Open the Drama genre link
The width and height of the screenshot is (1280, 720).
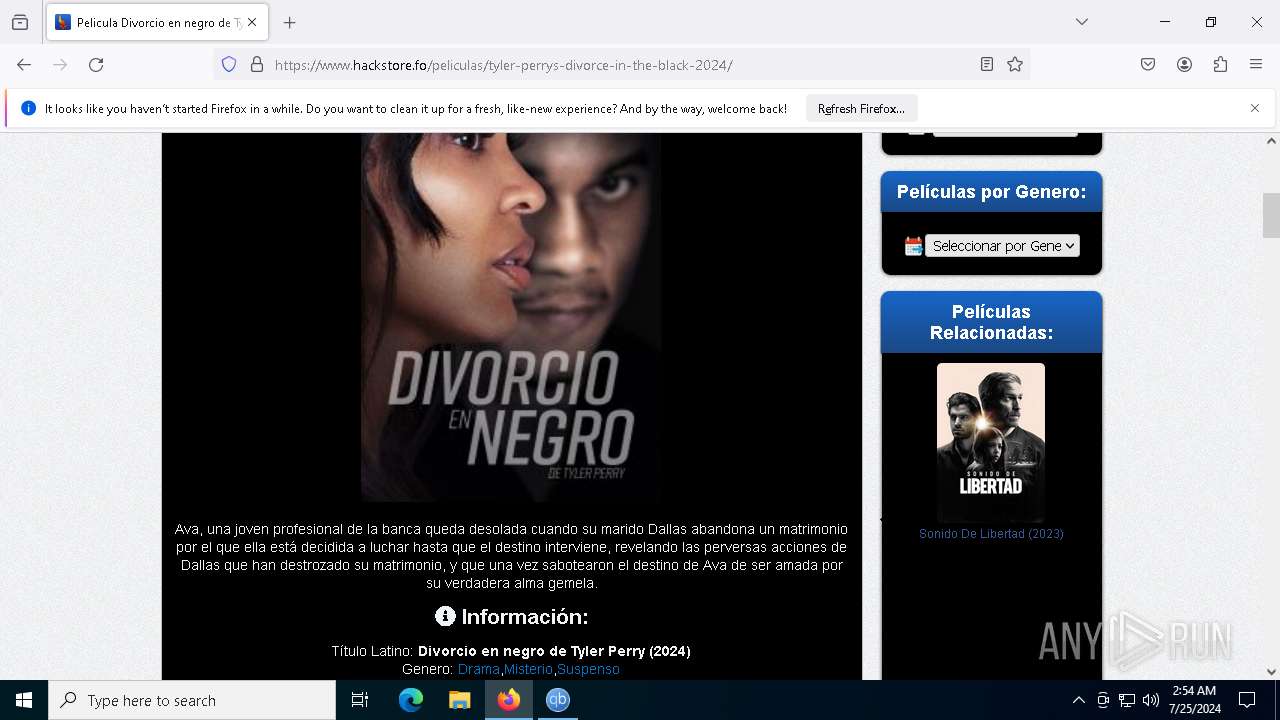(479, 669)
